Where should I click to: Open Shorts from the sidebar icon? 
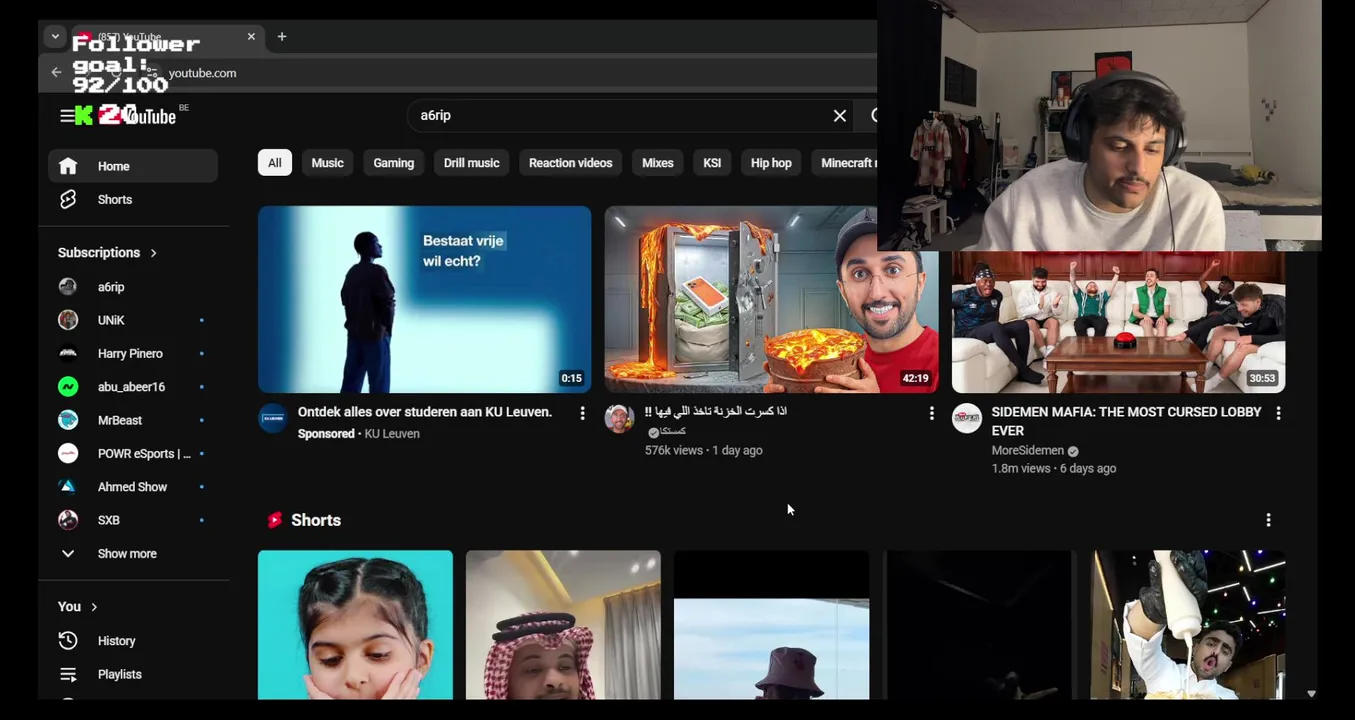pyautogui.click(x=68, y=199)
